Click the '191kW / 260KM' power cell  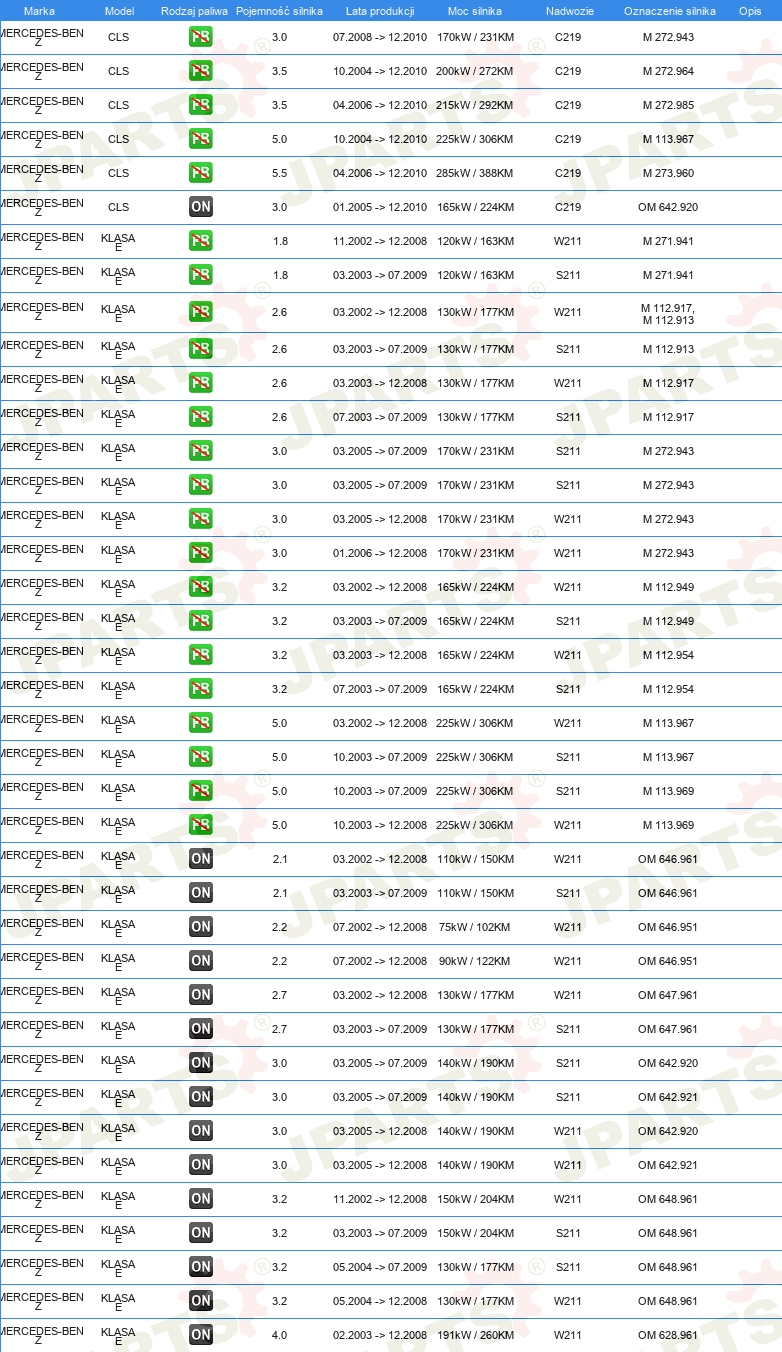point(475,1335)
